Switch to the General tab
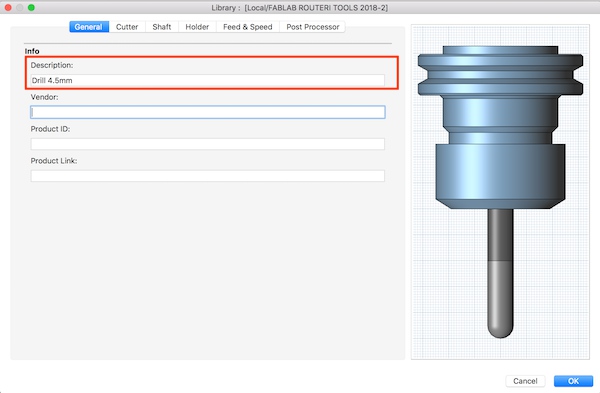 click(89, 27)
